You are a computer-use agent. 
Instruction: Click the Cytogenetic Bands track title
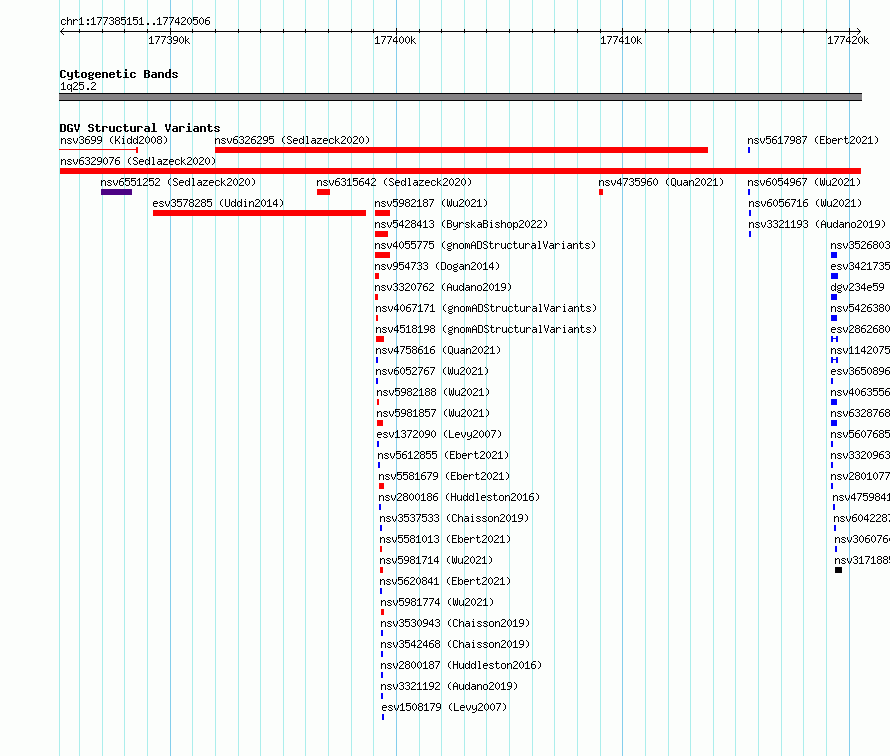pos(119,74)
